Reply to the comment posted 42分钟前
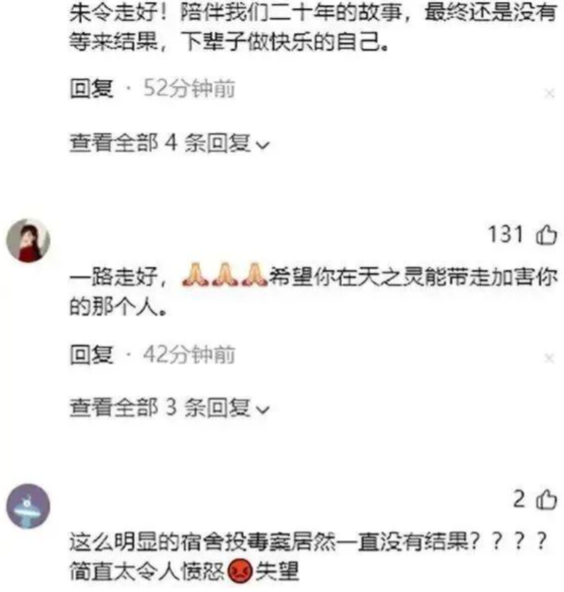 coord(91,355)
